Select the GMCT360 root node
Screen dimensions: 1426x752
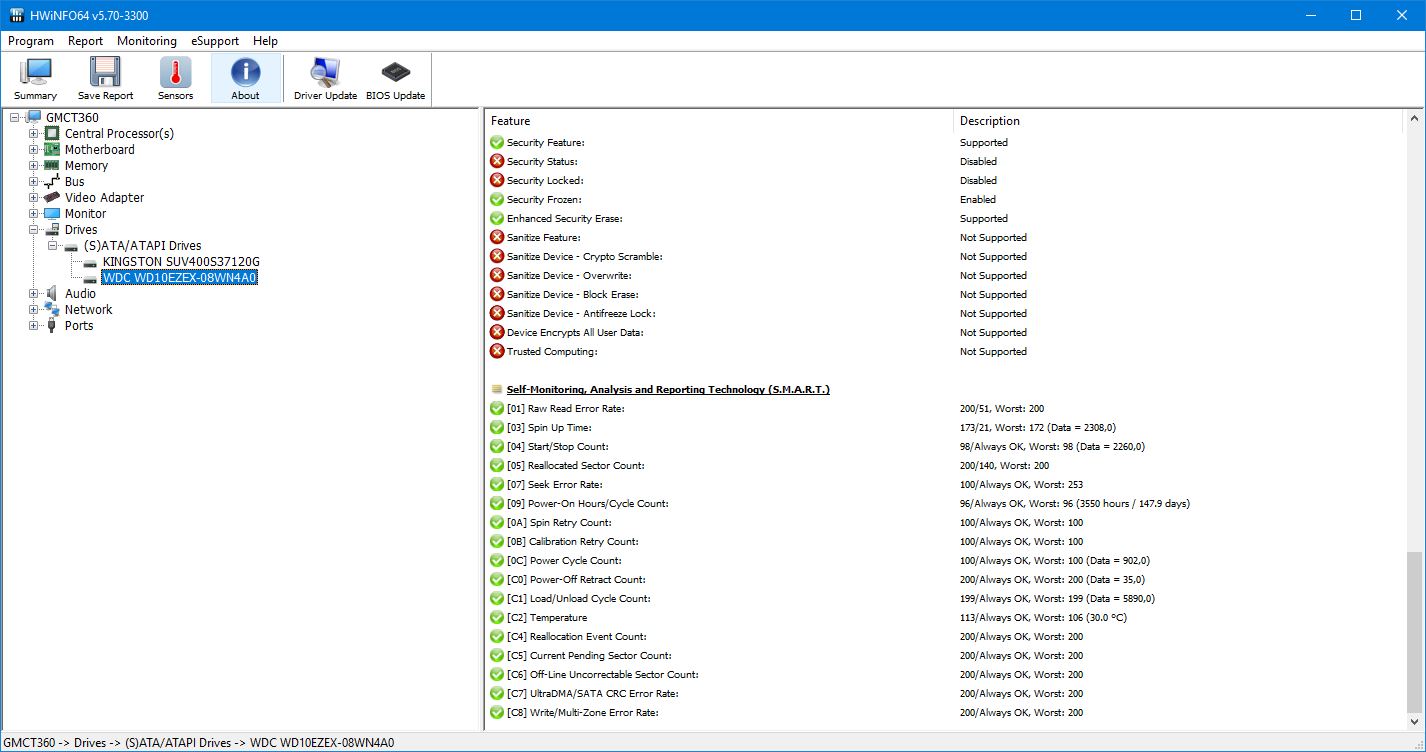(72, 118)
